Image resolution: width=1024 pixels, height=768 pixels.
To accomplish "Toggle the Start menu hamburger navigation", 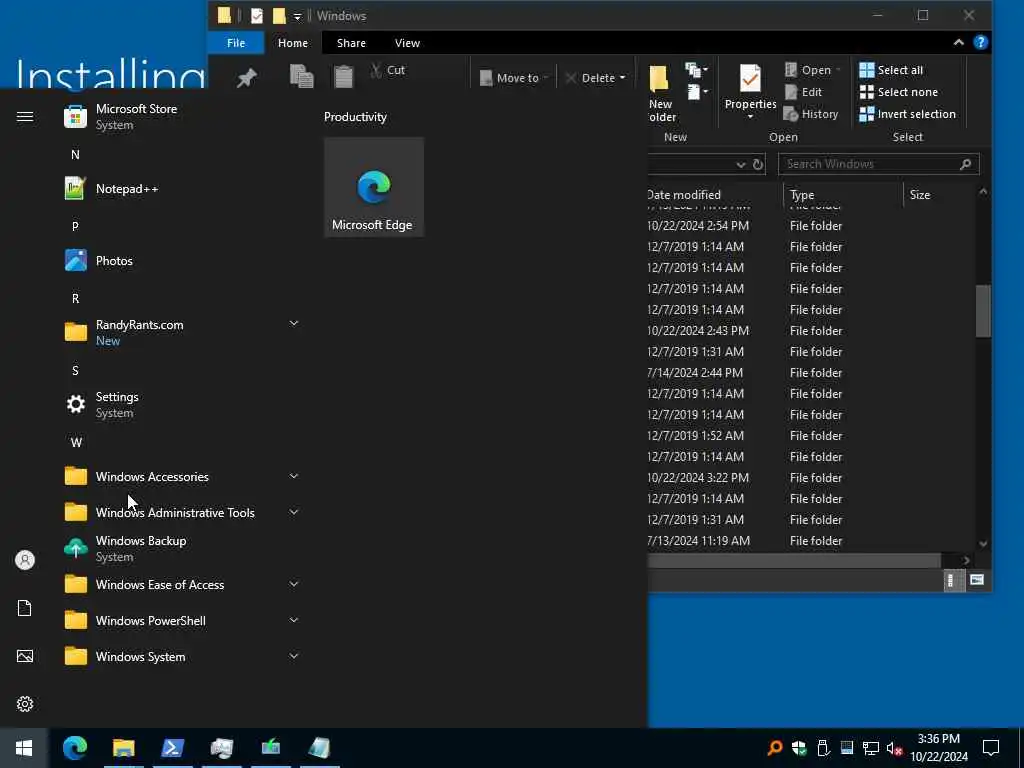I will pyautogui.click(x=25, y=116).
